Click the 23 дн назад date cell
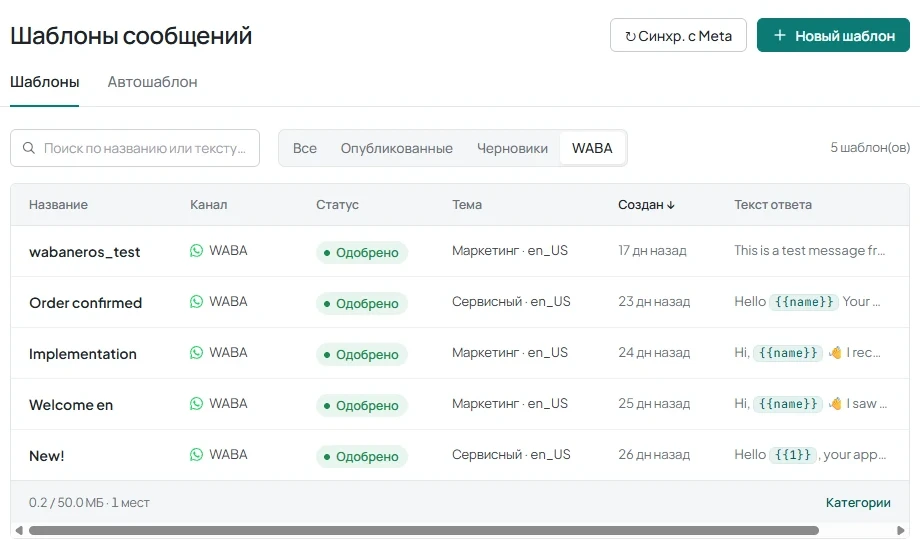This screenshot has height=540, width=920. point(654,302)
